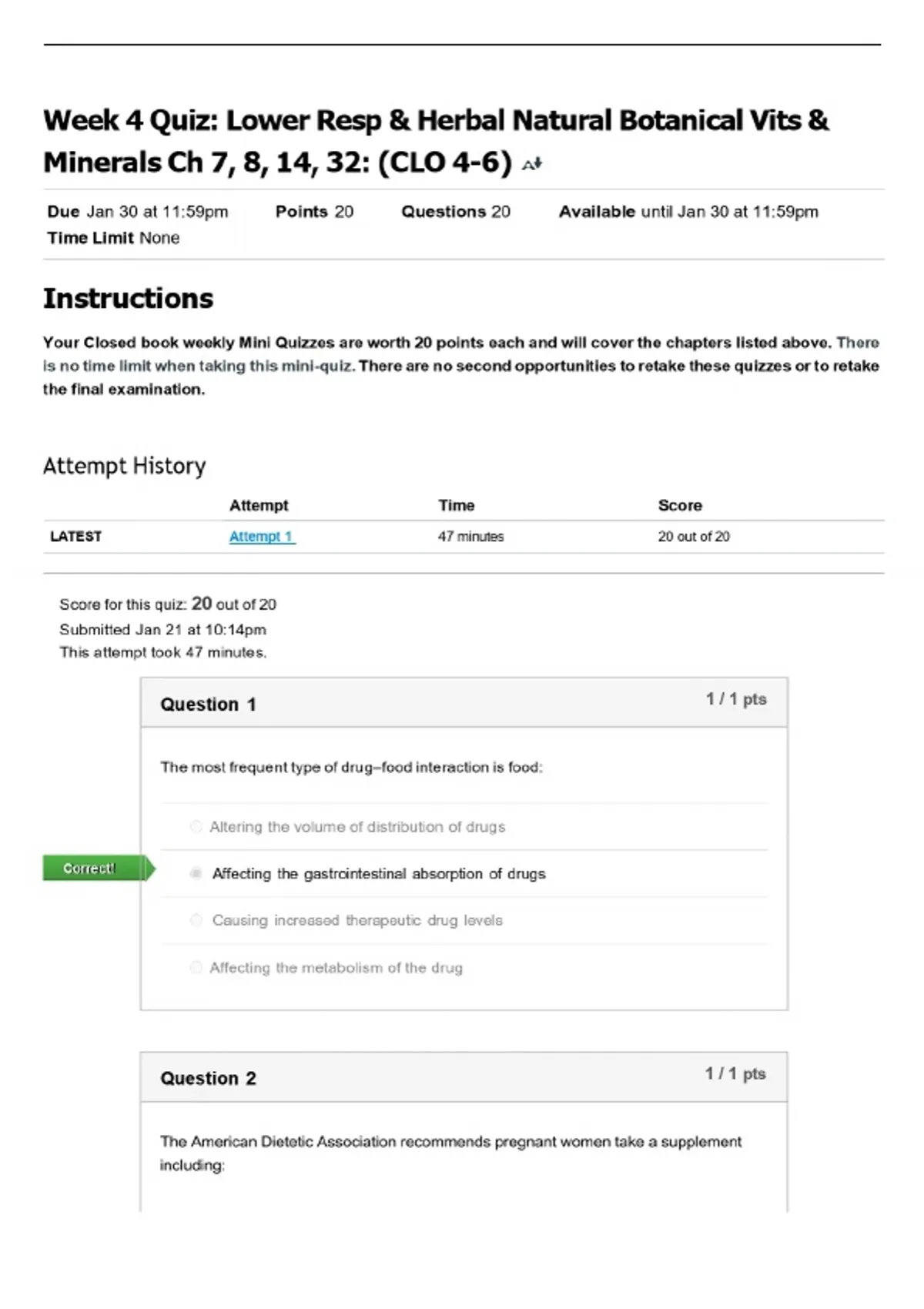Image resolution: width=924 pixels, height=1309 pixels.
Task: Click the LATEST row label
Action: pyautogui.click(x=75, y=537)
